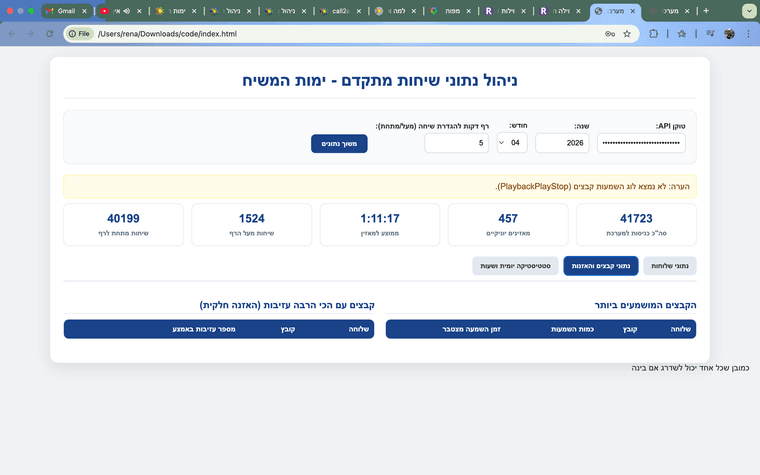Open the tab search dropdown
This screenshot has height=475, width=760.
[749, 11]
